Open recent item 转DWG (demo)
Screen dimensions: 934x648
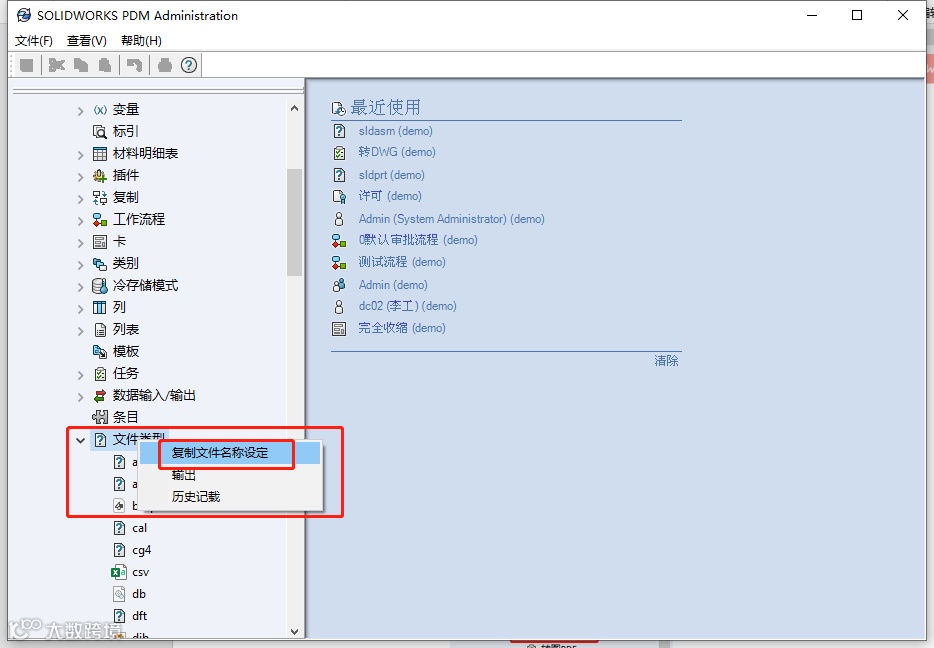point(397,152)
